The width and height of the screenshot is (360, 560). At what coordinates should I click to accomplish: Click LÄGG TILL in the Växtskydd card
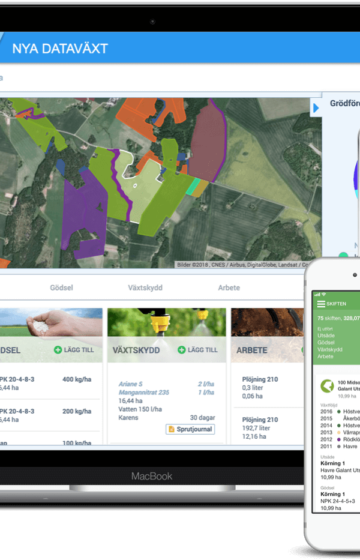[x=198, y=350]
